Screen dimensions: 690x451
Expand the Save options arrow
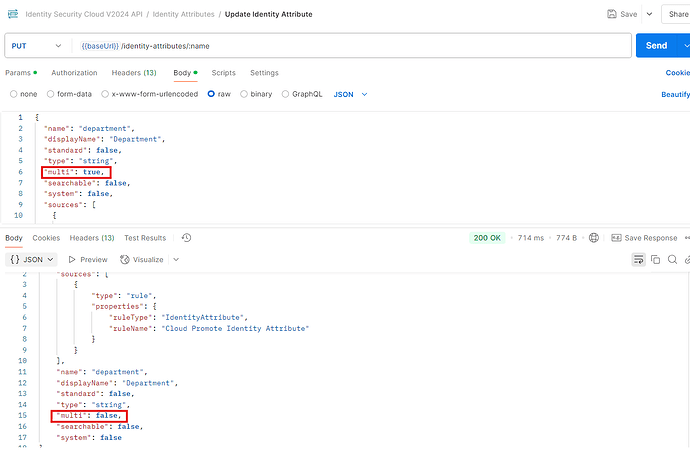point(649,15)
